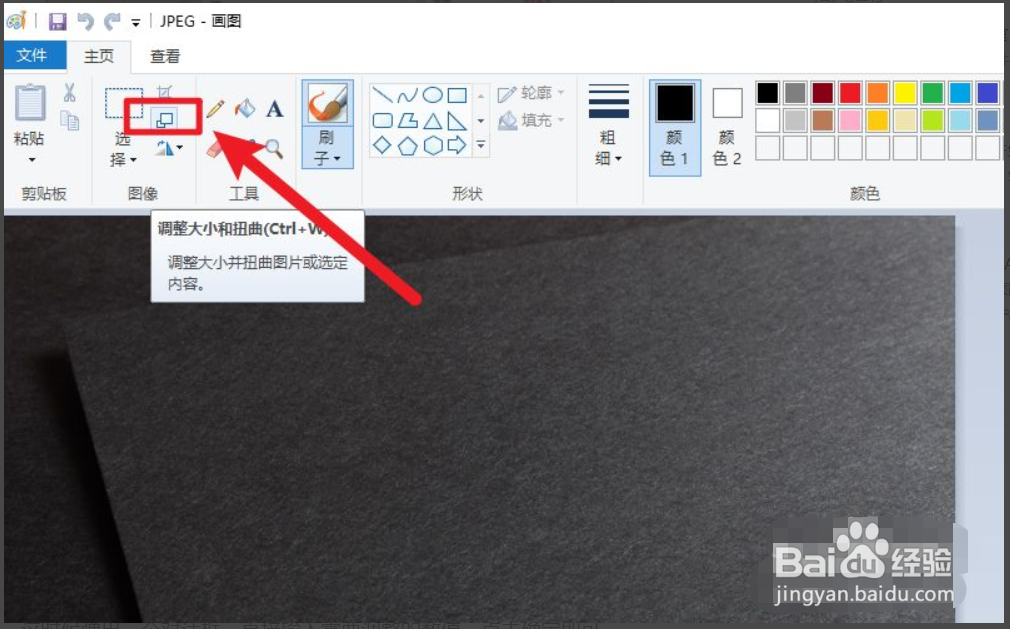Select the Polygon shape

[x=407, y=120]
